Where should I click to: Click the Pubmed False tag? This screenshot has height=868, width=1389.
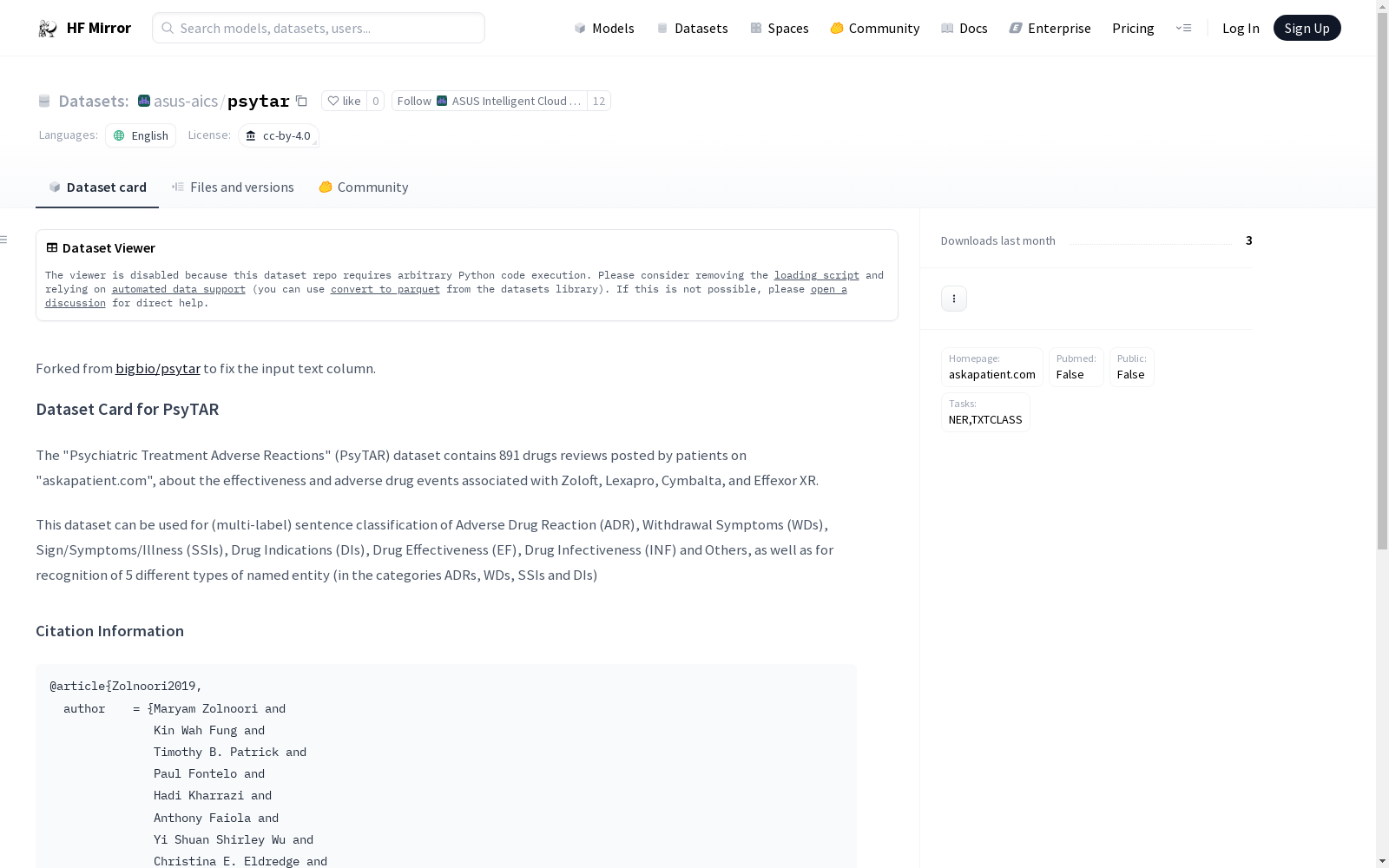tap(1076, 367)
